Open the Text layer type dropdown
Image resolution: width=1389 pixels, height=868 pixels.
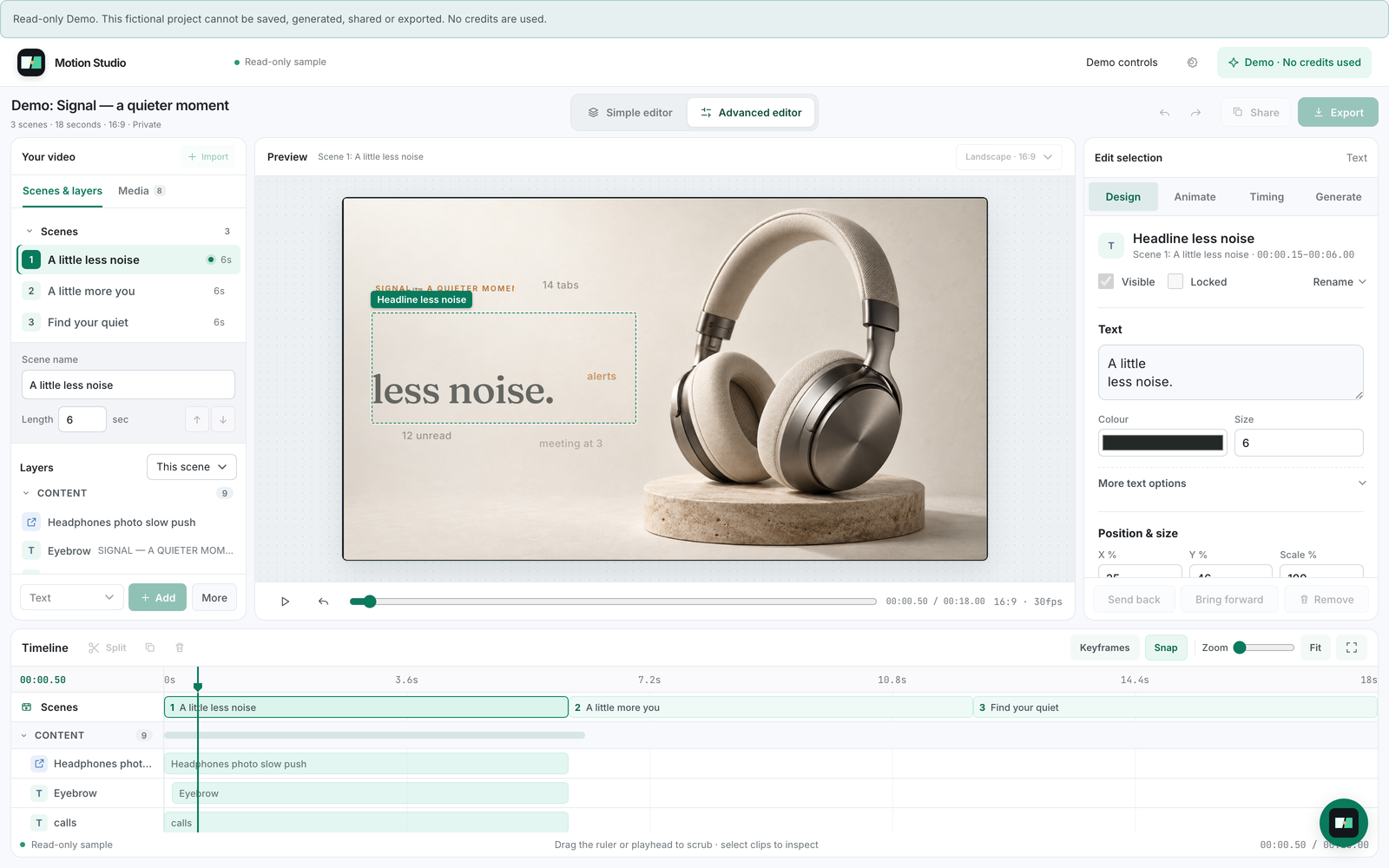tap(71, 597)
